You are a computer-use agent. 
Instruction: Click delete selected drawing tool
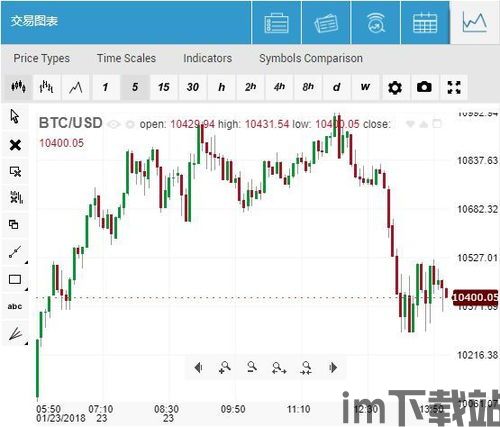(x=15, y=171)
